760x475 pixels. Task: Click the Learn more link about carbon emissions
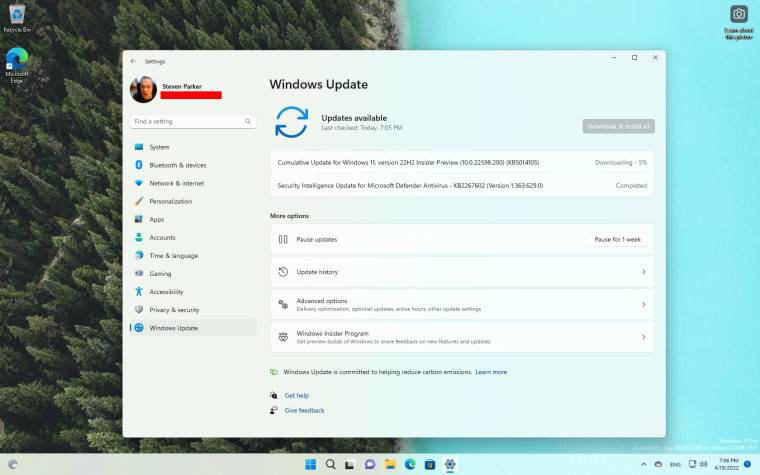coord(491,372)
